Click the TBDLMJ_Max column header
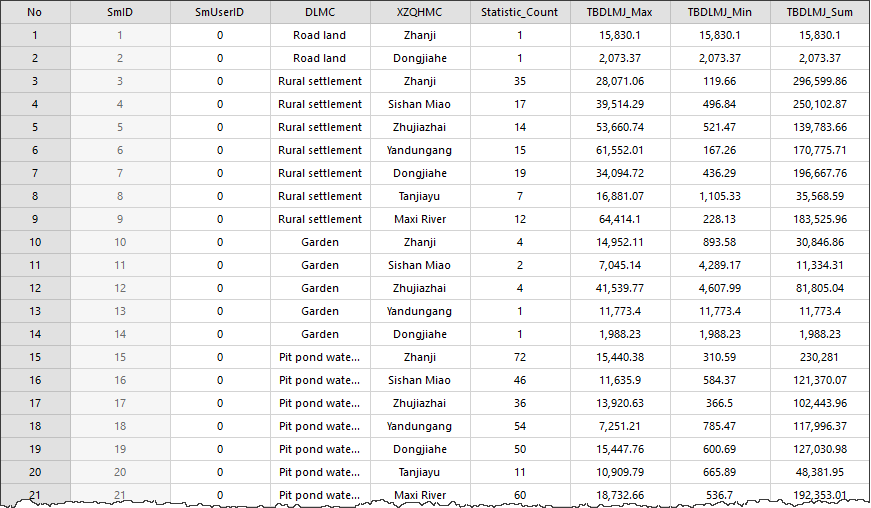The height and width of the screenshot is (508, 871). pyautogui.click(x=620, y=13)
